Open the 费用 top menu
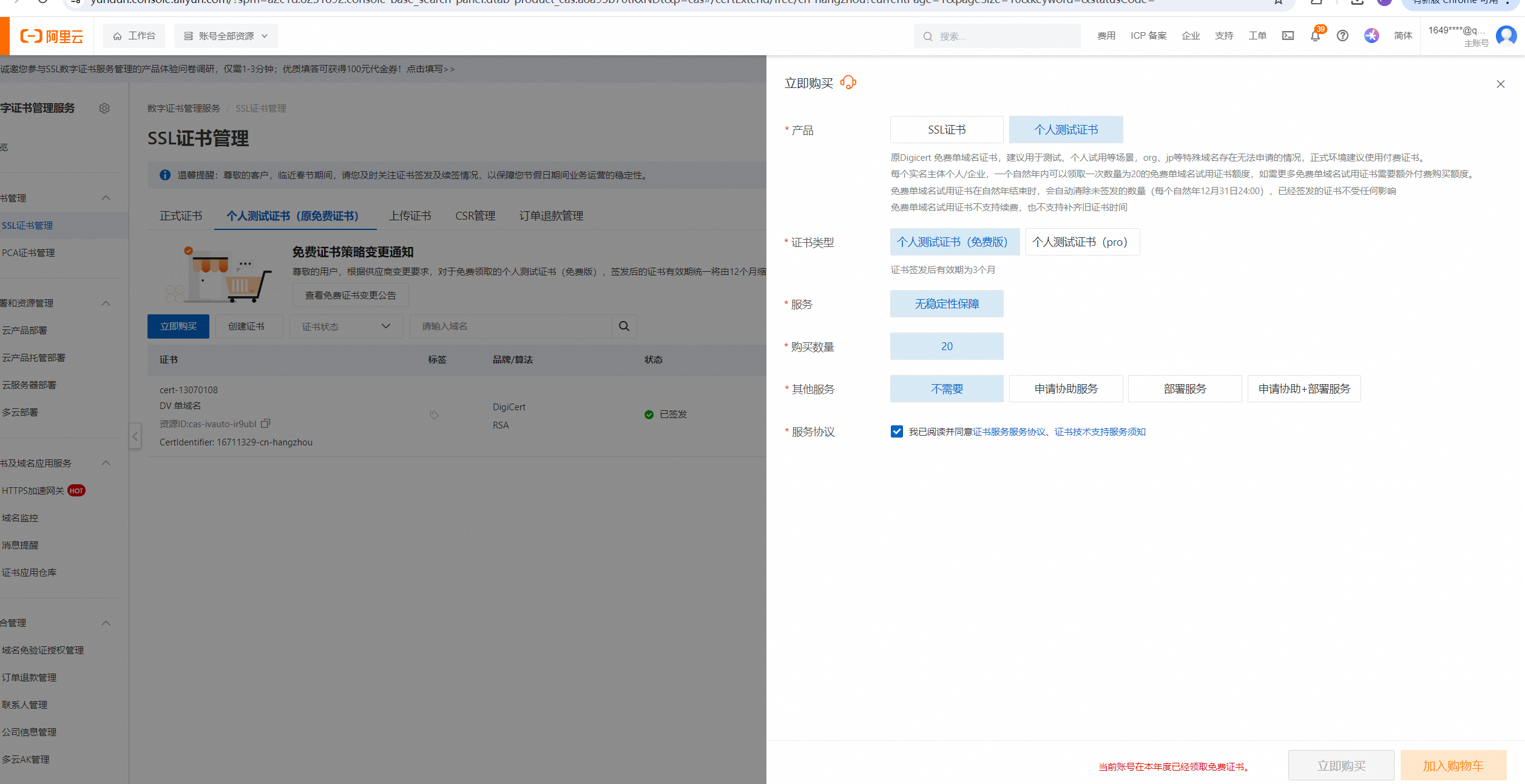This screenshot has width=1525, height=784. [x=1106, y=36]
